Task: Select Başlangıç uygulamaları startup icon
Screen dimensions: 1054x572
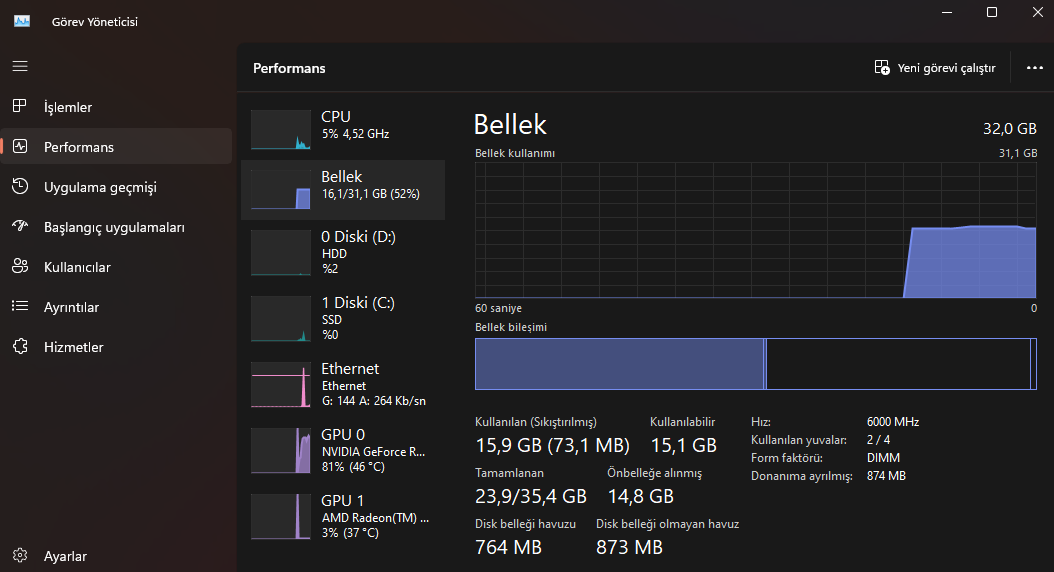Action: [20, 227]
